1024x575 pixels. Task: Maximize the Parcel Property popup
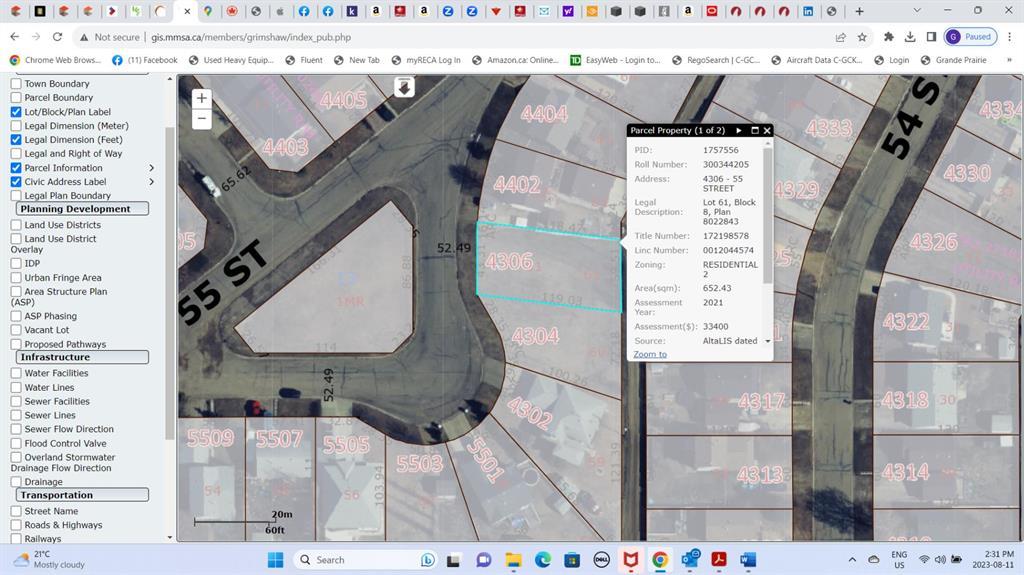[754, 130]
